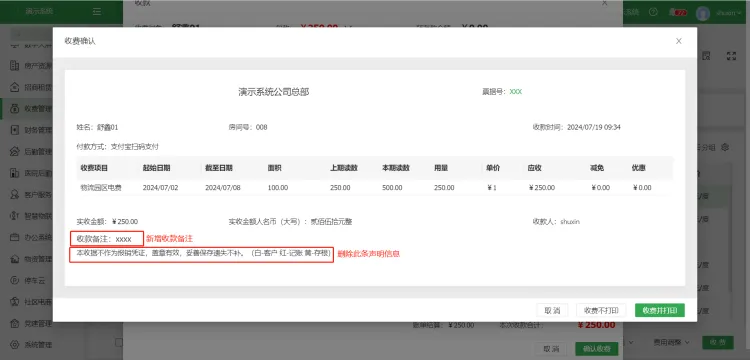
Task: Tick the checkbox beside the sidebar bottom
Action: [119, 342]
